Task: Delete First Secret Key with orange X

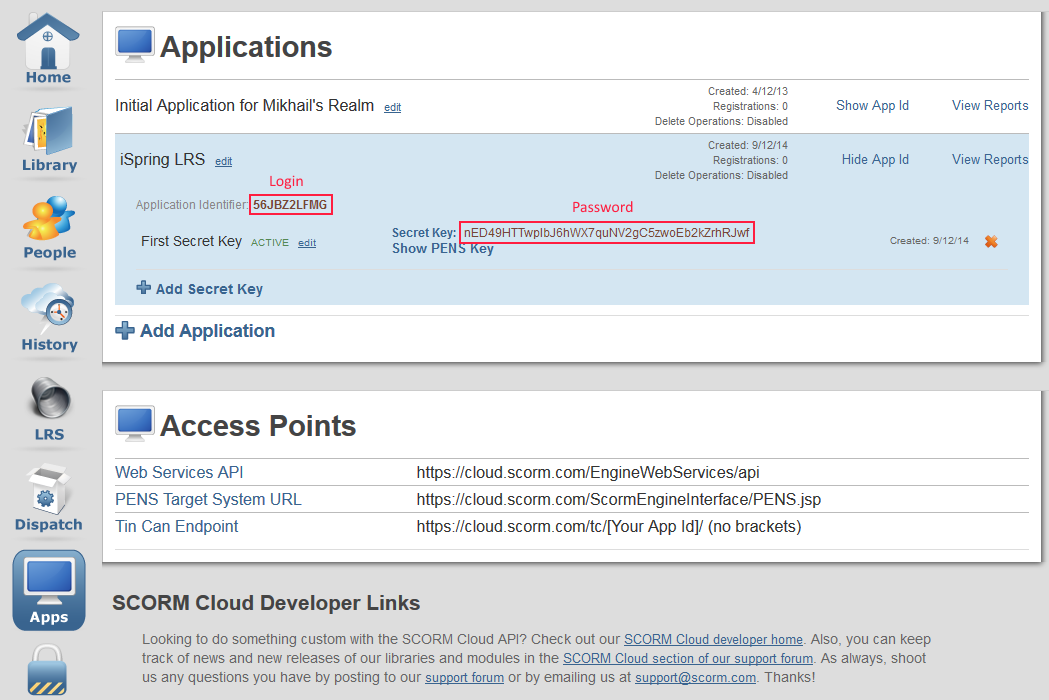Action: tap(991, 241)
